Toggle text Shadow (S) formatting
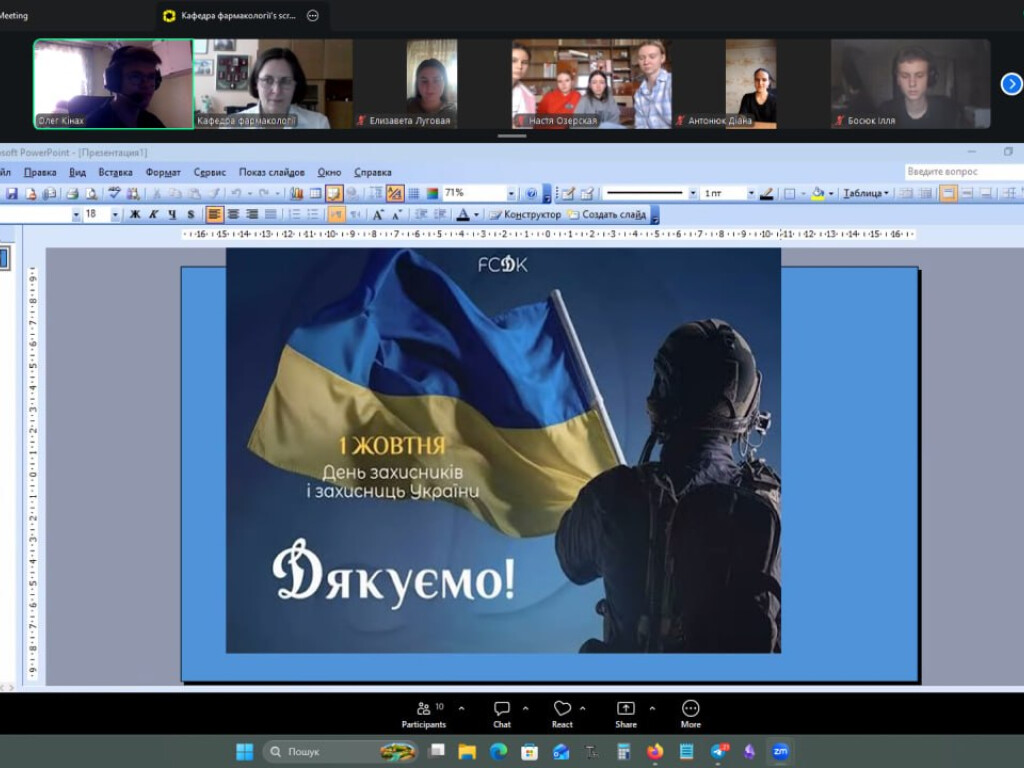Image resolution: width=1024 pixels, height=768 pixels. (191, 215)
